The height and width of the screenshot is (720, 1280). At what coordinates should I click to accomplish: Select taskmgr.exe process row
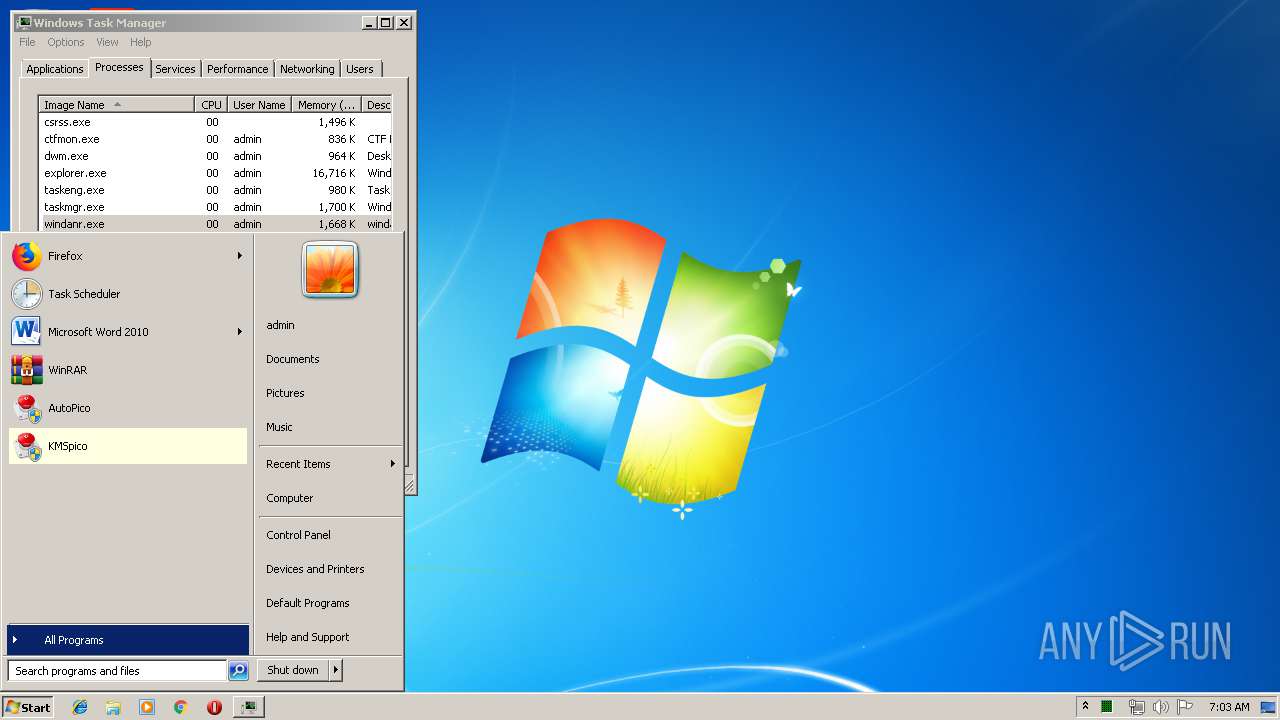coord(215,207)
